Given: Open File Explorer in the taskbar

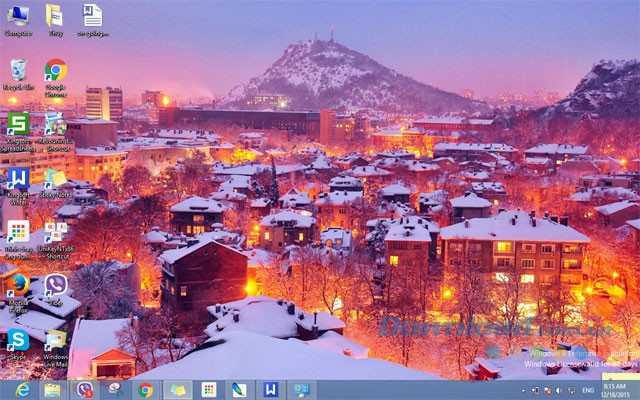Looking at the screenshot, I should click(53, 390).
